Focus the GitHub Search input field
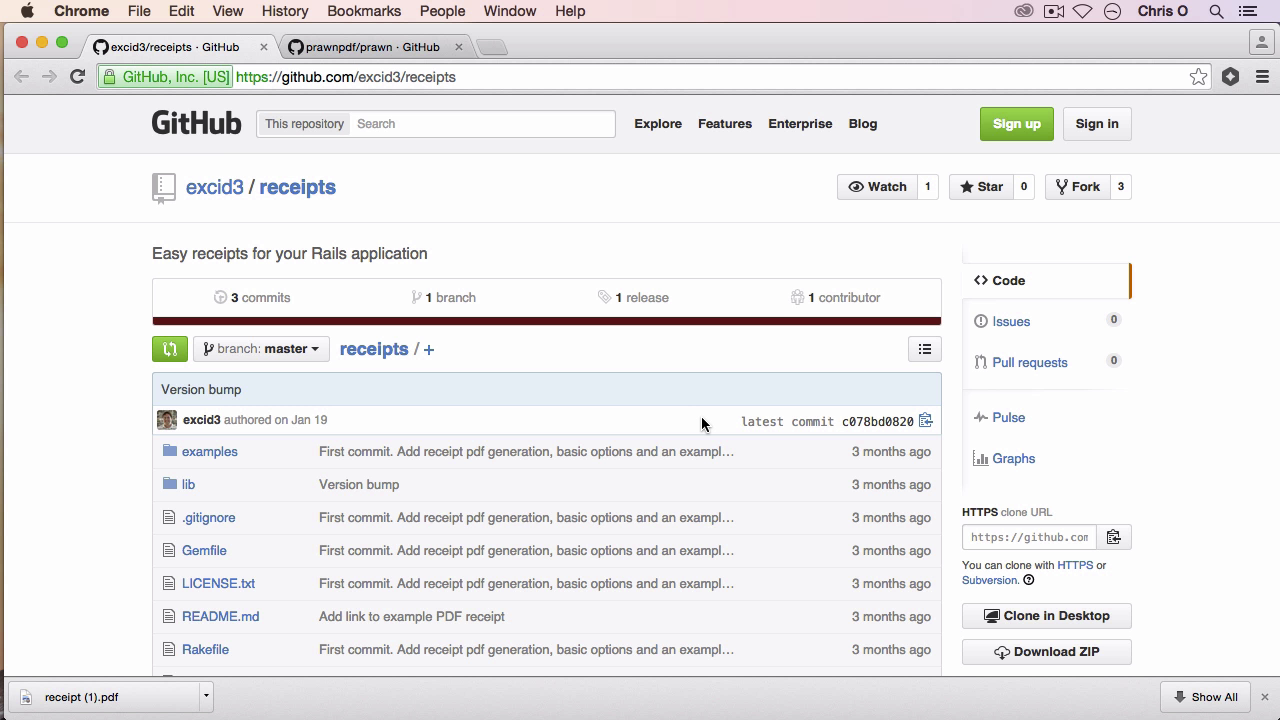 point(484,124)
